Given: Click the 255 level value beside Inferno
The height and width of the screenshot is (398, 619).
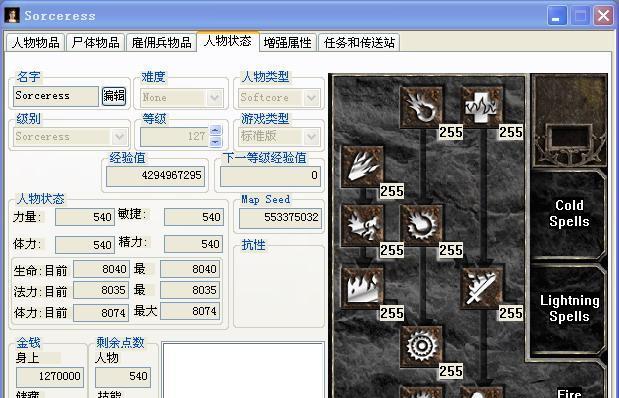Looking at the screenshot, I should point(392,191).
